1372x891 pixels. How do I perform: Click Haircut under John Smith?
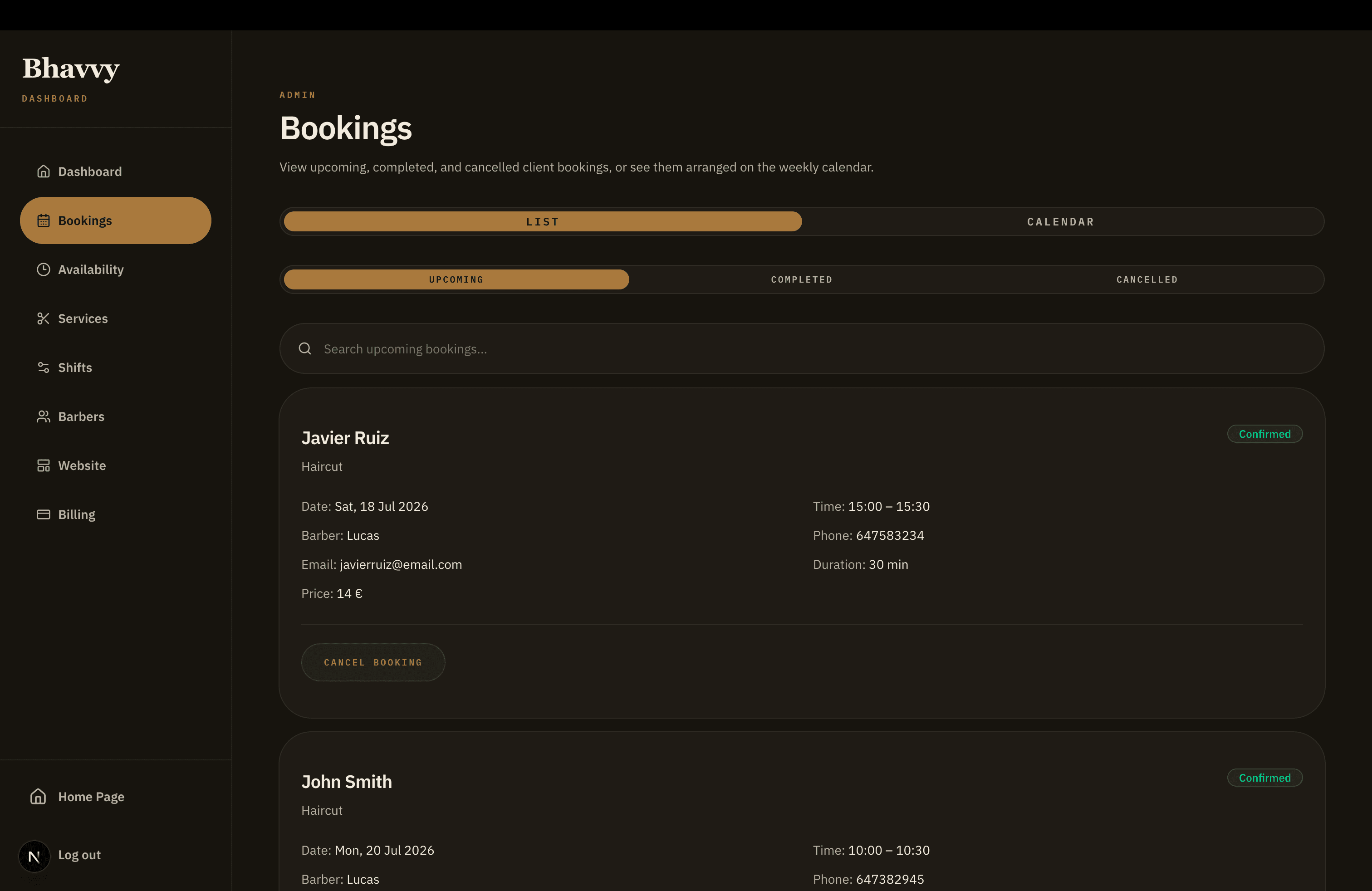coord(322,810)
